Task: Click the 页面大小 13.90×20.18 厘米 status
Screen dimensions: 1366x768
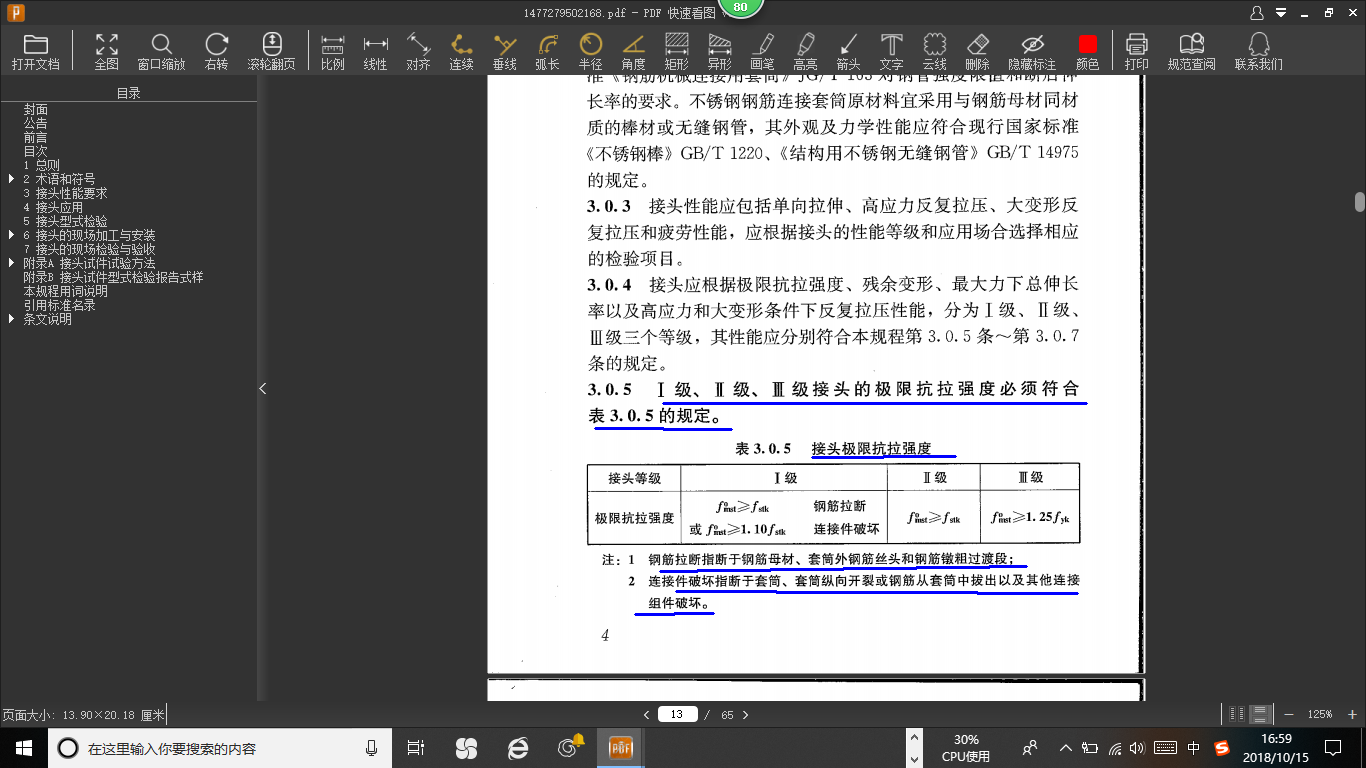Action: pos(83,715)
